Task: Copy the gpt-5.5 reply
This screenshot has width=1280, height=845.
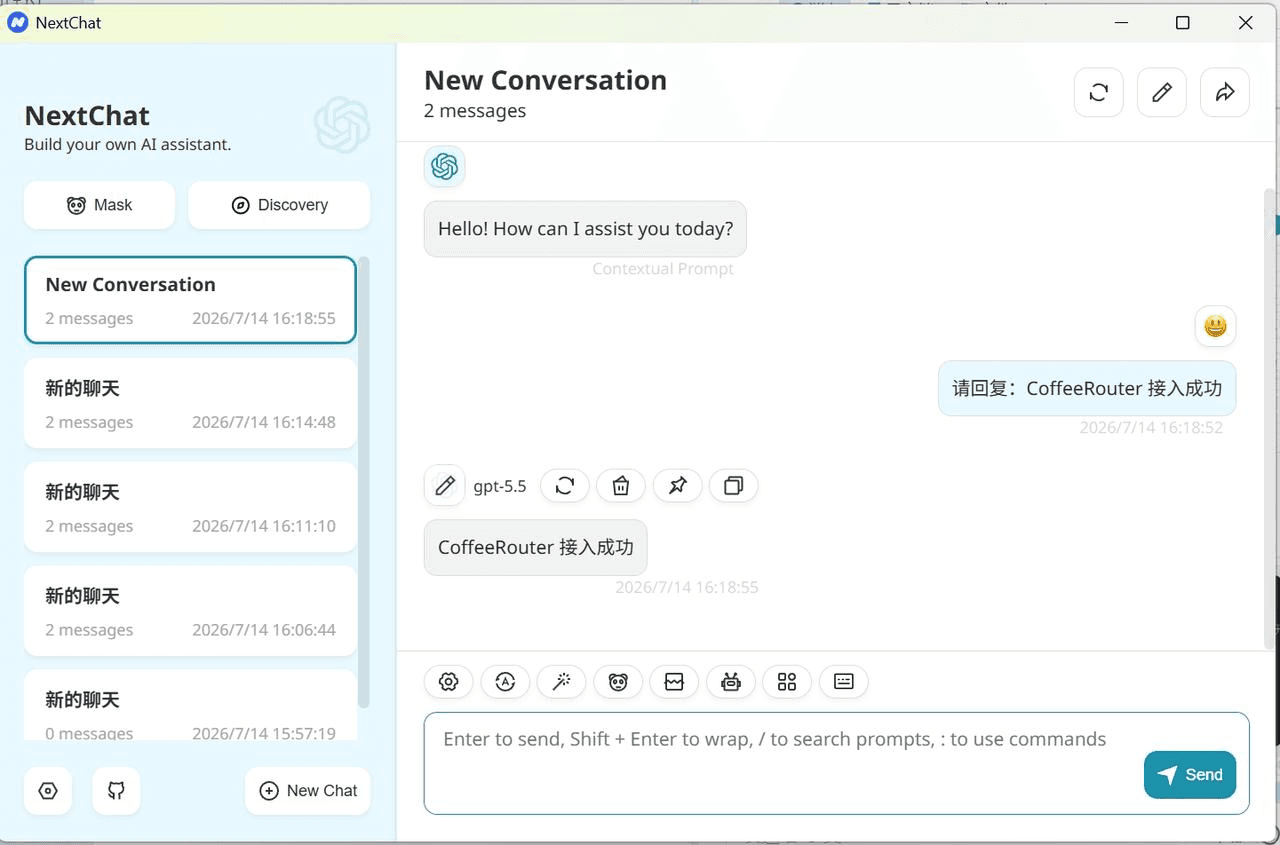Action: [734, 486]
